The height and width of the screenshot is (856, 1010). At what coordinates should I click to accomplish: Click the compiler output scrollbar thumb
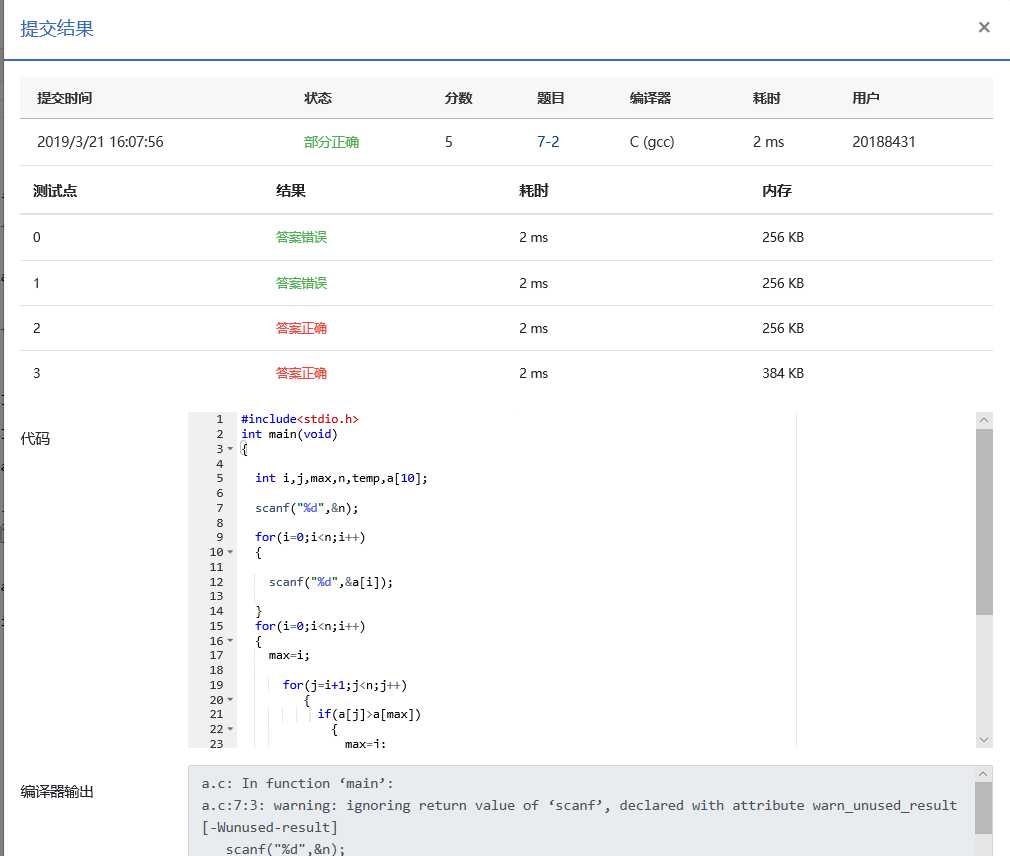983,808
